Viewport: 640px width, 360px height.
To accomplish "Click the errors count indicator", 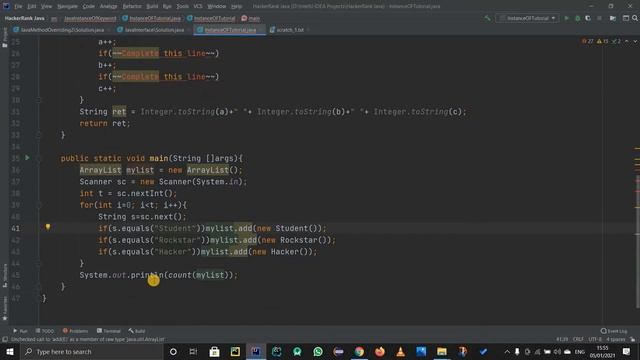I will pos(587,41).
